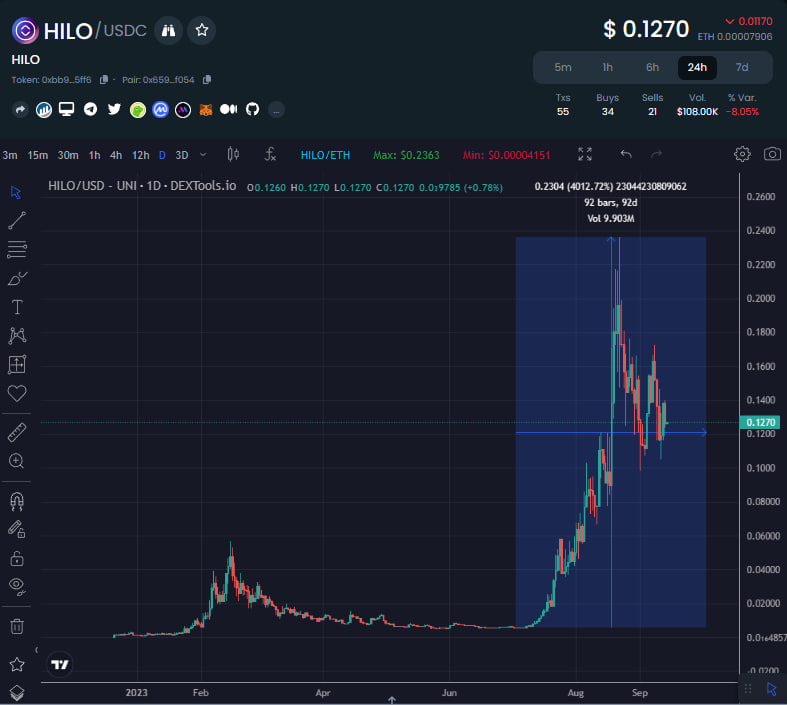Image resolution: width=787 pixels, height=705 pixels.
Task: Toggle stay in drawing mode
Action: point(17,529)
